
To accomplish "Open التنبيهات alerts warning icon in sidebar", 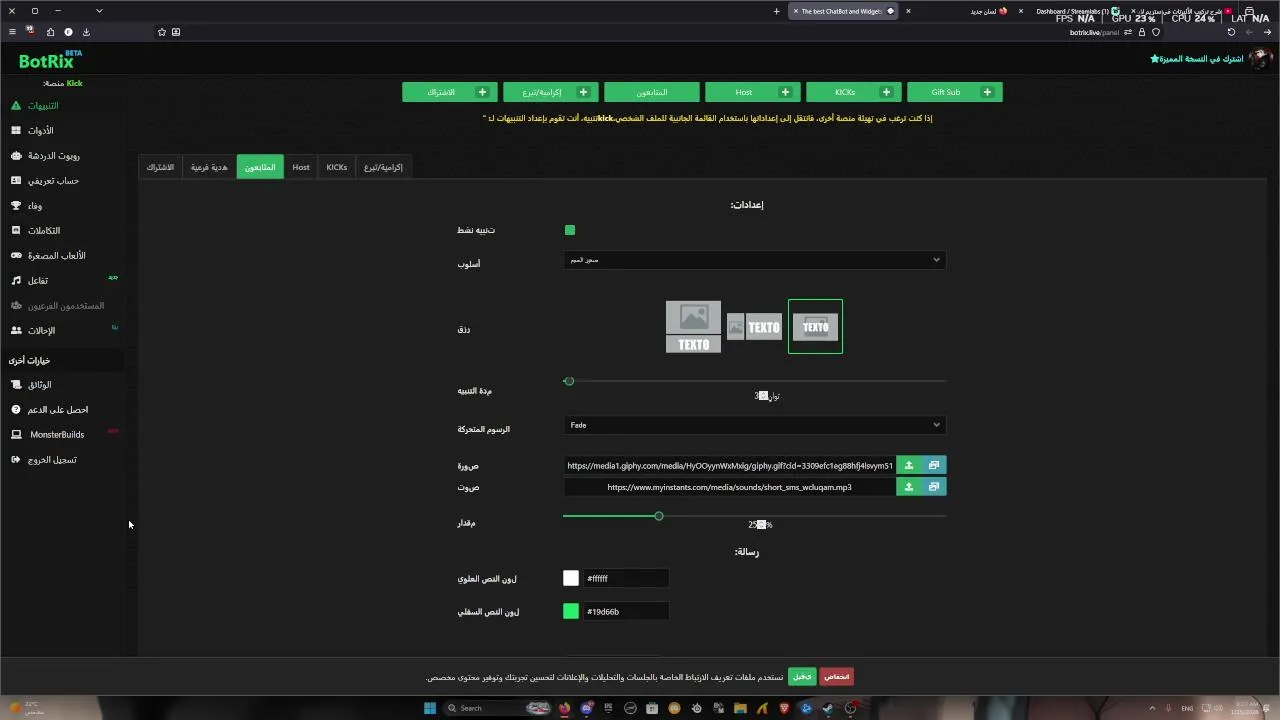I will click(x=16, y=106).
